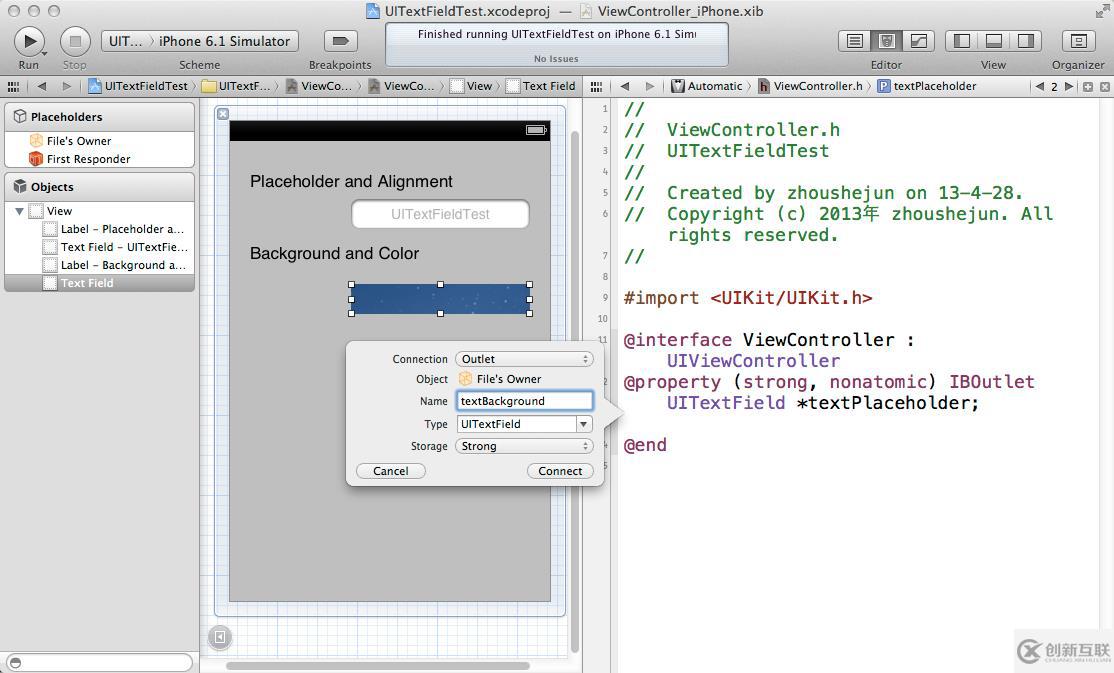Click the Connect button
Viewport: 1114px width, 673px height.
pyautogui.click(x=560, y=471)
